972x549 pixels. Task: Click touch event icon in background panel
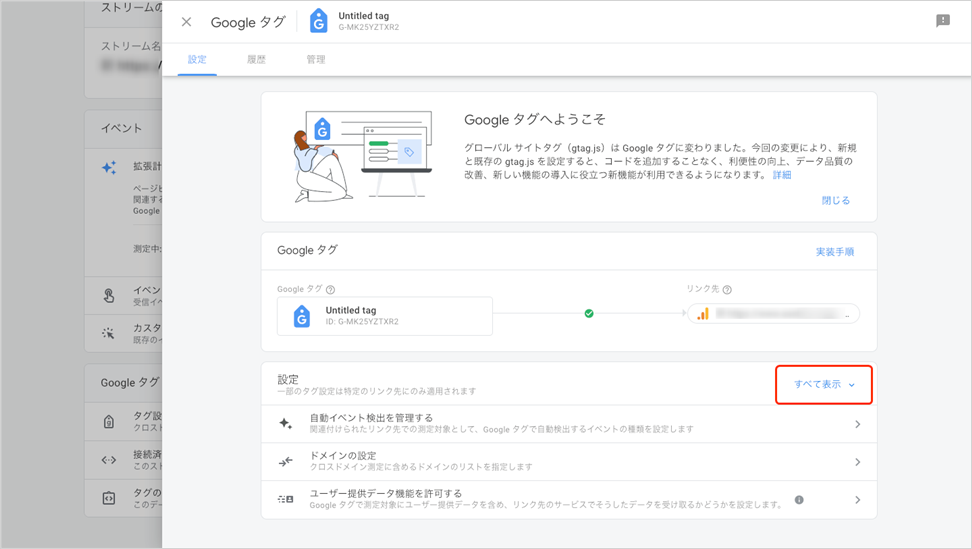tap(108, 296)
